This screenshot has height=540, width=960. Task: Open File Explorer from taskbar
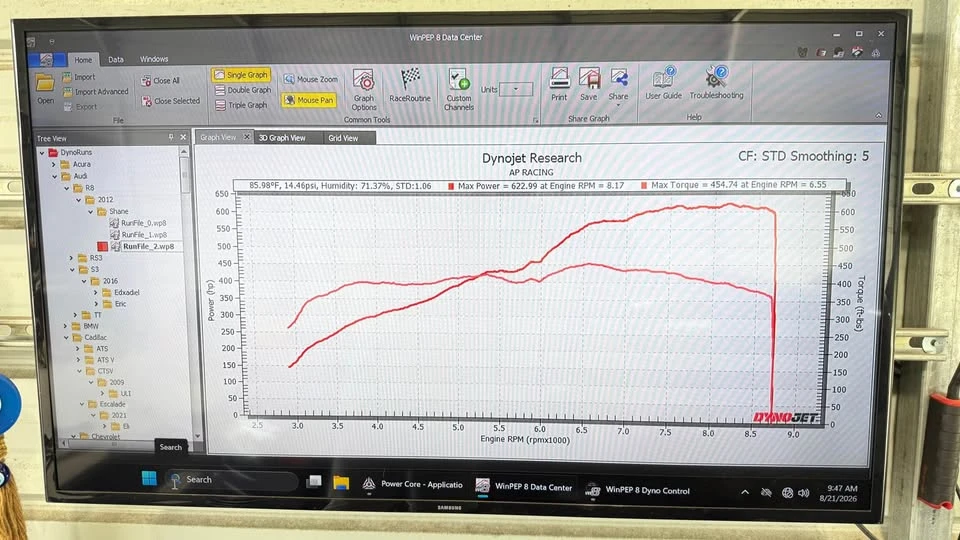(x=341, y=483)
